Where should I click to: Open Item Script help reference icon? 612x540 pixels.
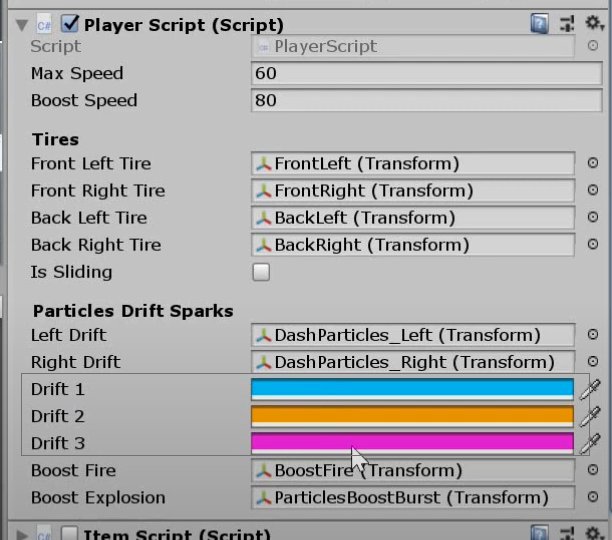pyautogui.click(x=539, y=533)
